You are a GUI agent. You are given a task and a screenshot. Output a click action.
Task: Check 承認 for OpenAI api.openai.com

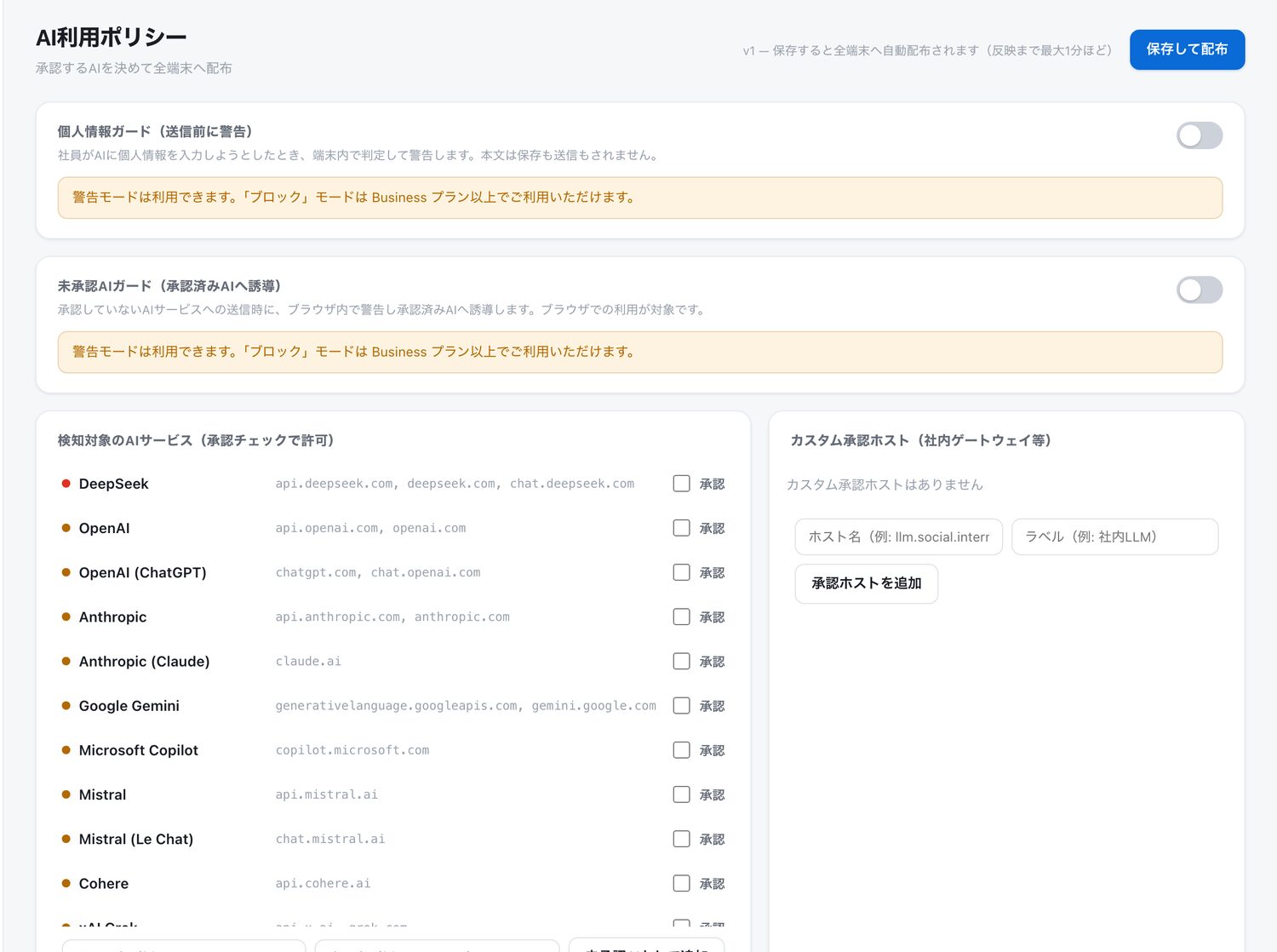pyautogui.click(x=681, y=528)
